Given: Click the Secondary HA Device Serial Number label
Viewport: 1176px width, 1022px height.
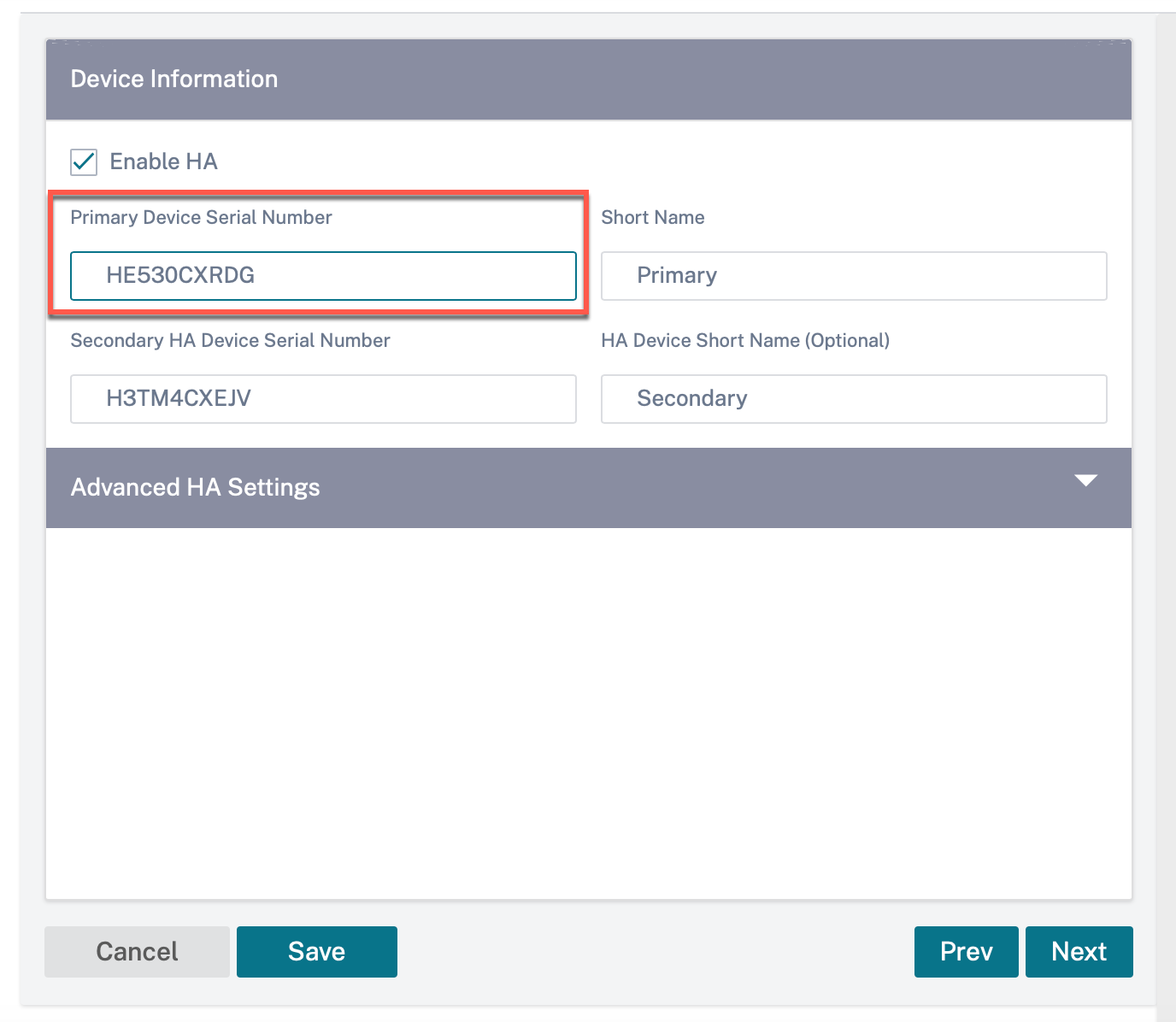Looking at the screenshot, I should (x=230, y=341).
